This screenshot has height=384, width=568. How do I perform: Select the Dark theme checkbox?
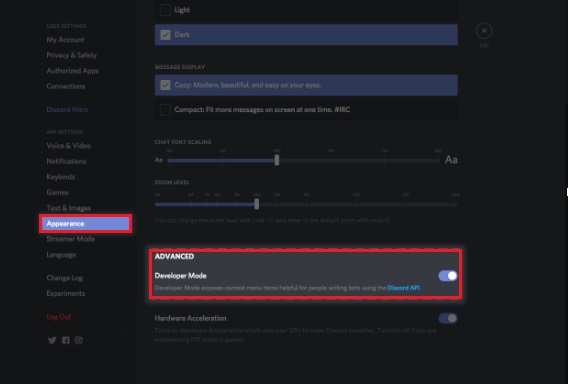point(165,35)
